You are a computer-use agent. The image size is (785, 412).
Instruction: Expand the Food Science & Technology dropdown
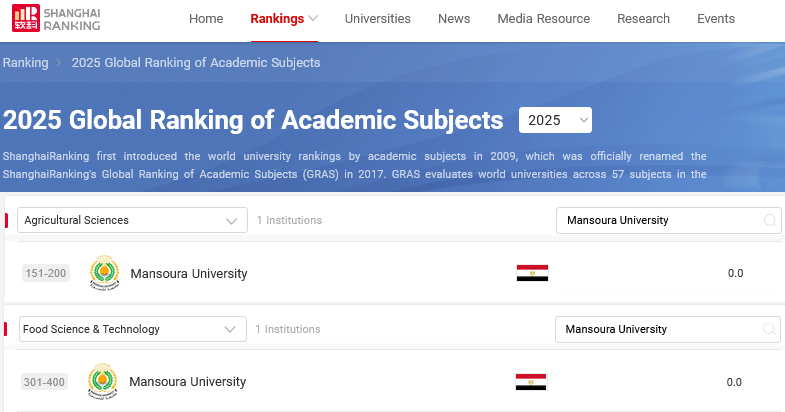[x=132, y=329]
